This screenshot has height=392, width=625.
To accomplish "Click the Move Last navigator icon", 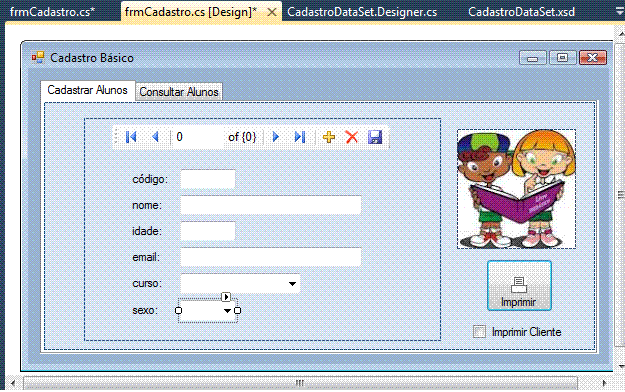I will 300,137.
